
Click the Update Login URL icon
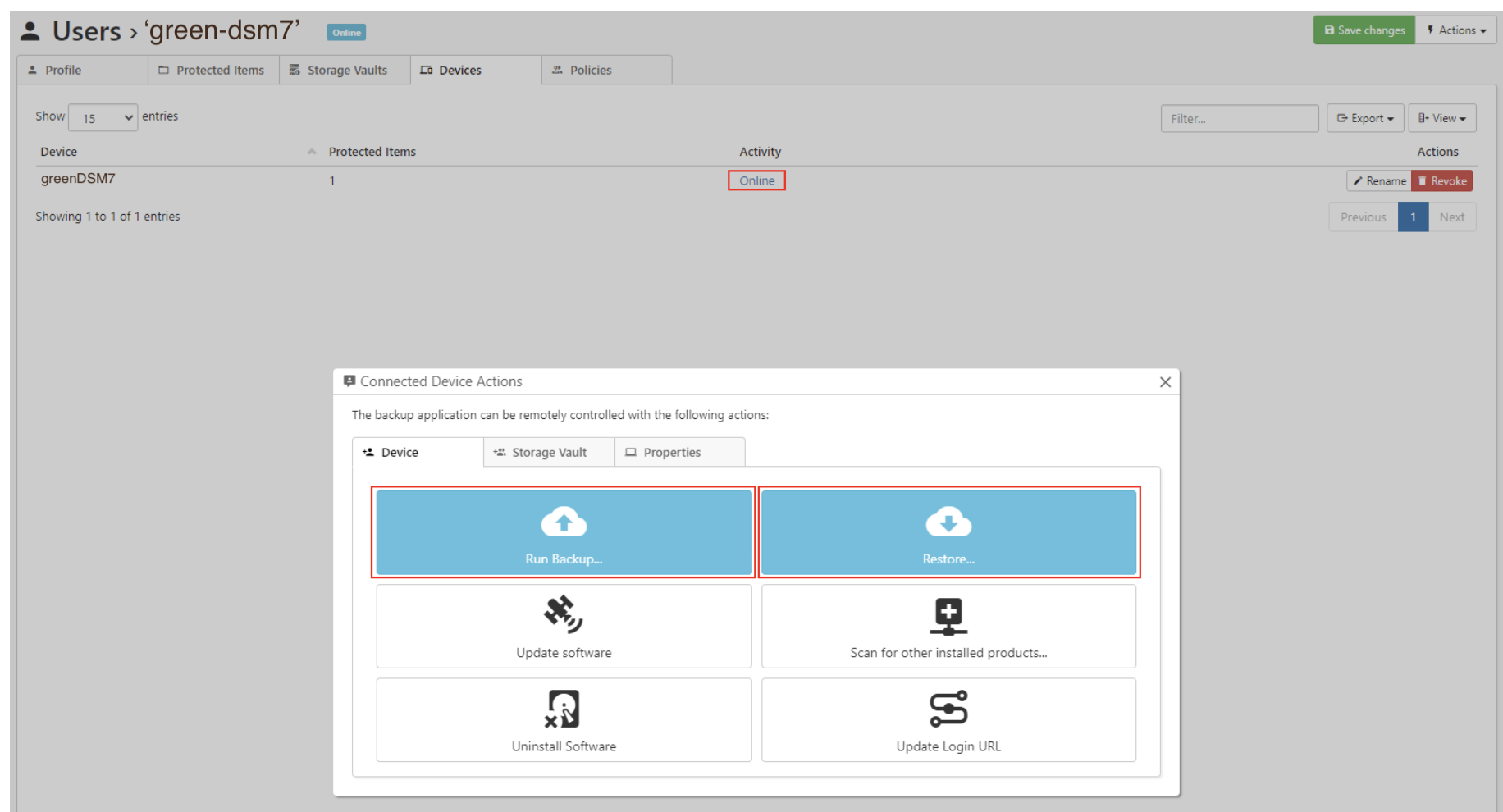tap(948, 709)
